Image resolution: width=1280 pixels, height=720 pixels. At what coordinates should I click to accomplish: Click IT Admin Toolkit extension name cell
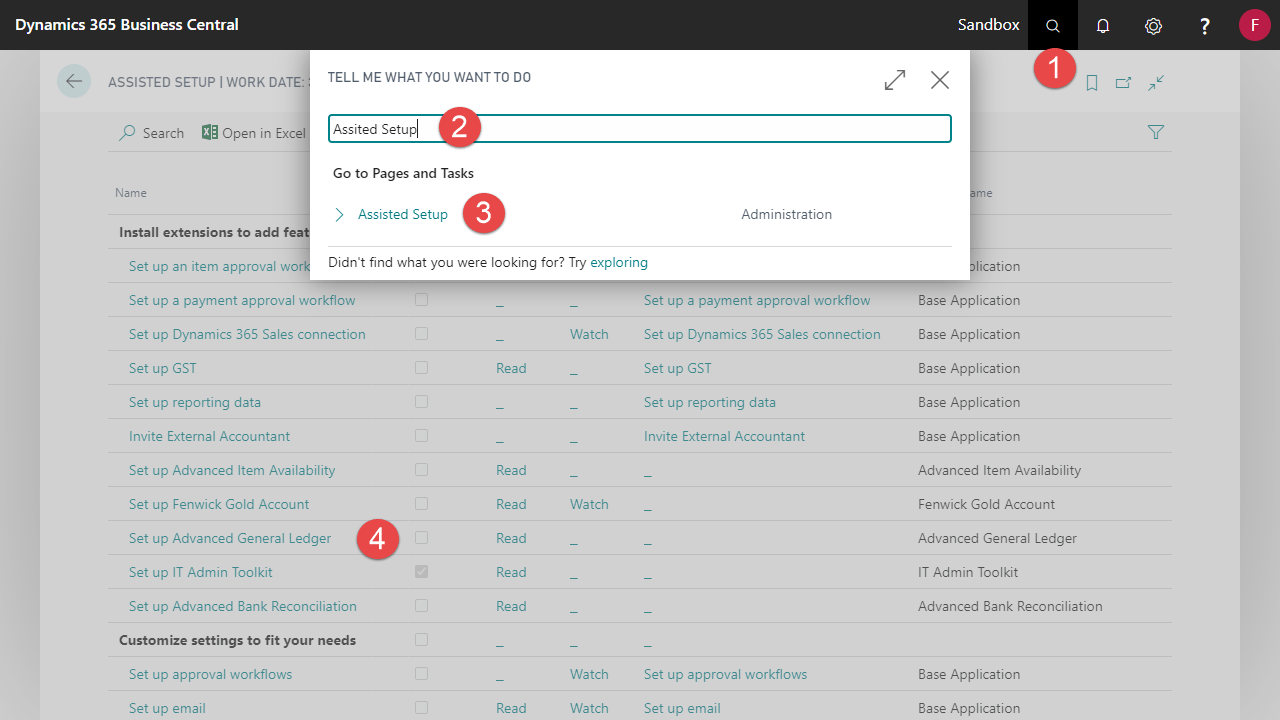click(968, 572)
